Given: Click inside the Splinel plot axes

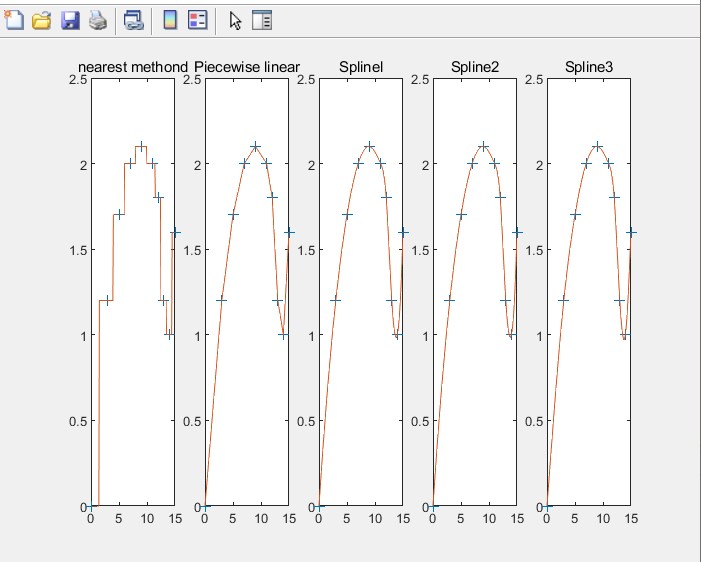Looking at the screenshot, I should pyautogui.click(x=361, y=292).
